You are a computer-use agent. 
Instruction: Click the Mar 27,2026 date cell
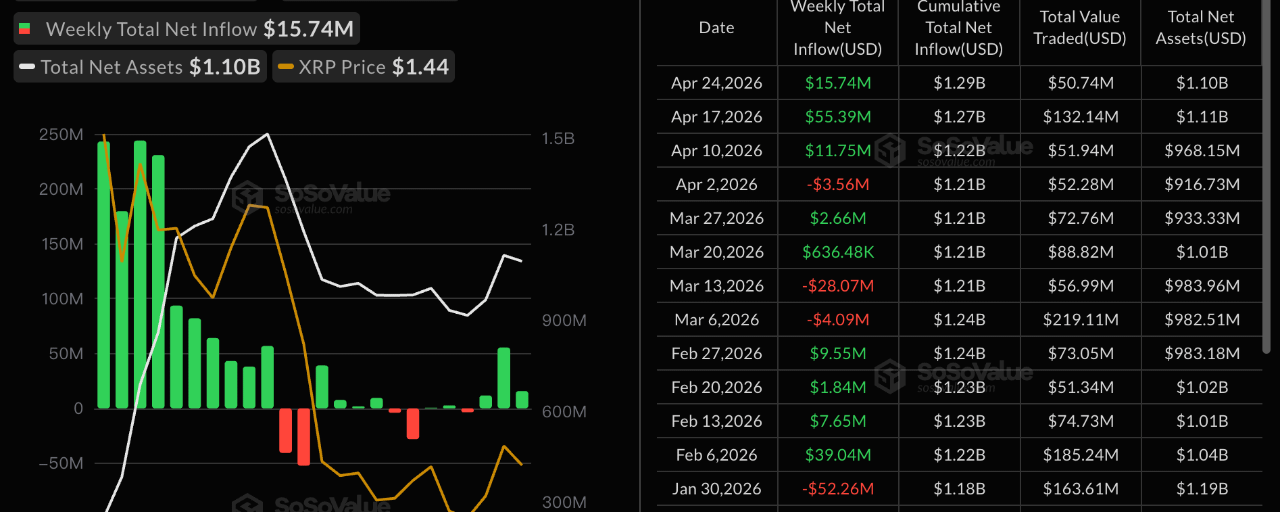[716, 218]
